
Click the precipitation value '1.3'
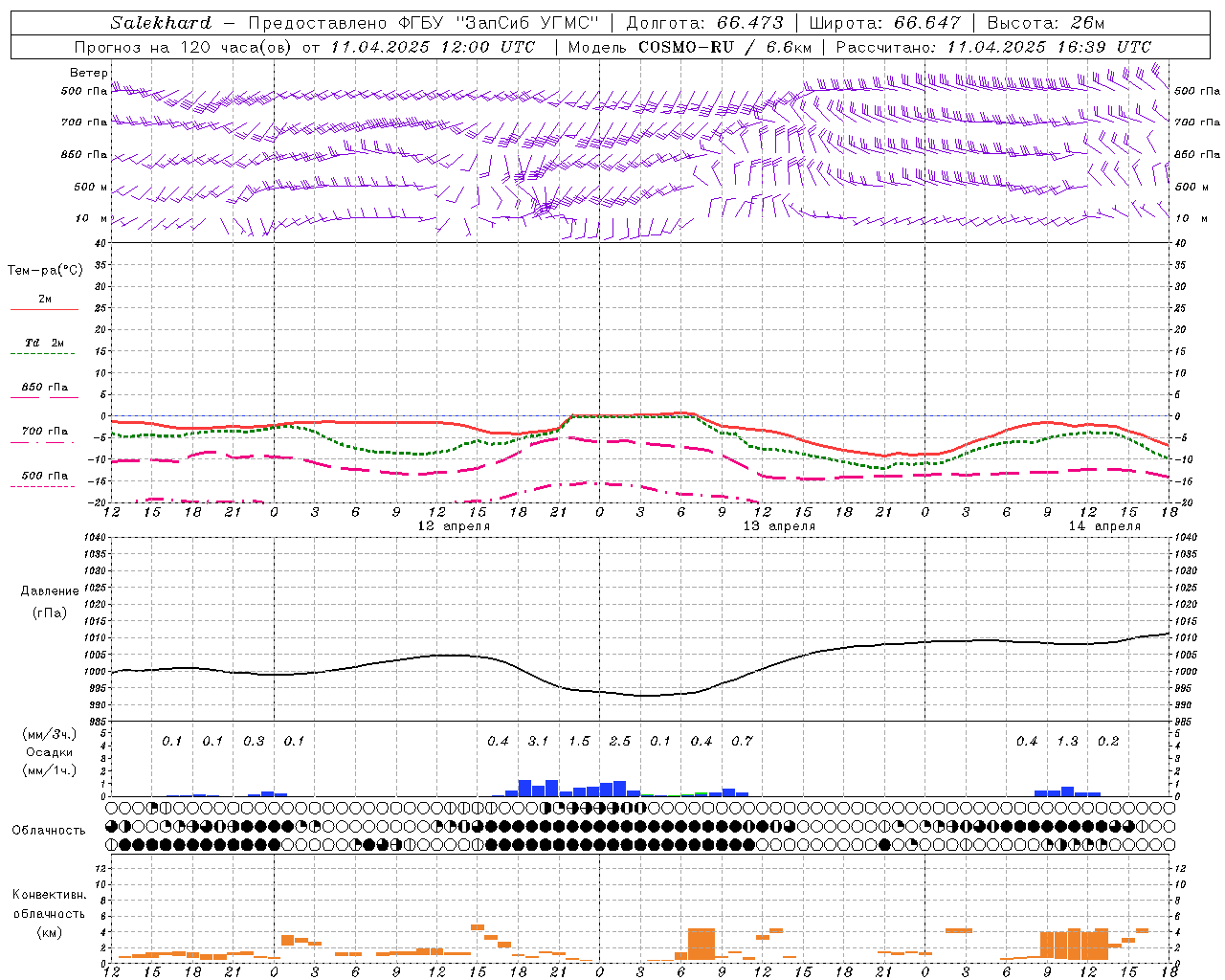[1067, 742]
